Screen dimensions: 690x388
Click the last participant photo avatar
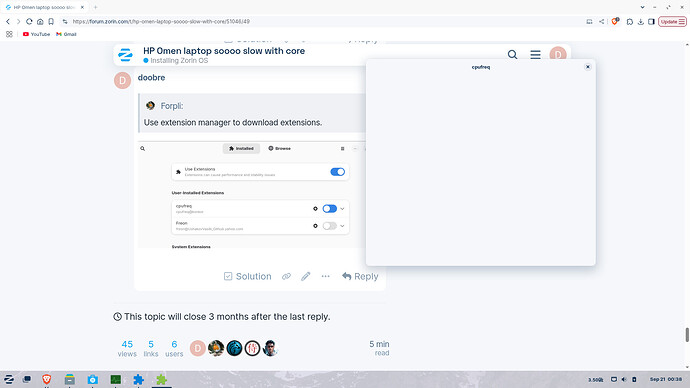point(270,348)
